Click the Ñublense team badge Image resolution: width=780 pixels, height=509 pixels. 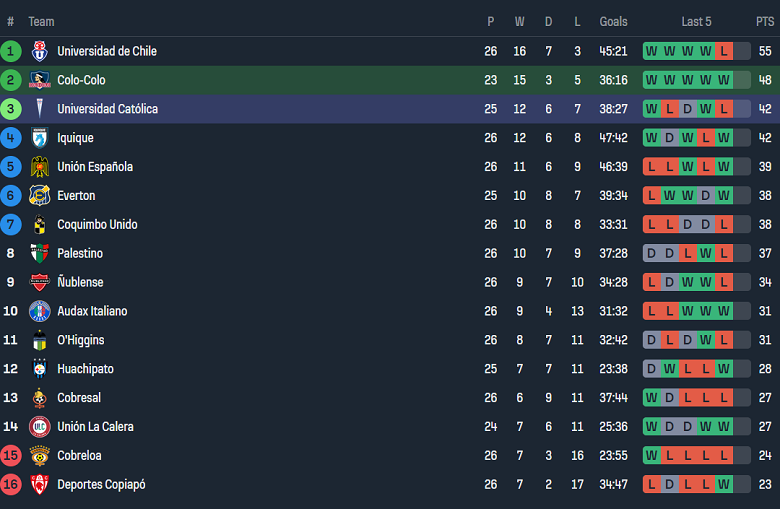(x=39, y=283)
